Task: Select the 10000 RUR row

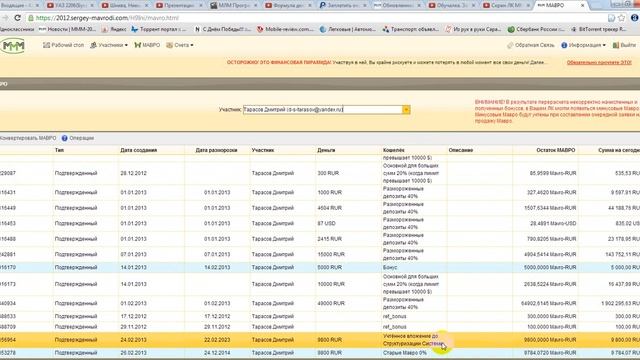Action: 320,284
